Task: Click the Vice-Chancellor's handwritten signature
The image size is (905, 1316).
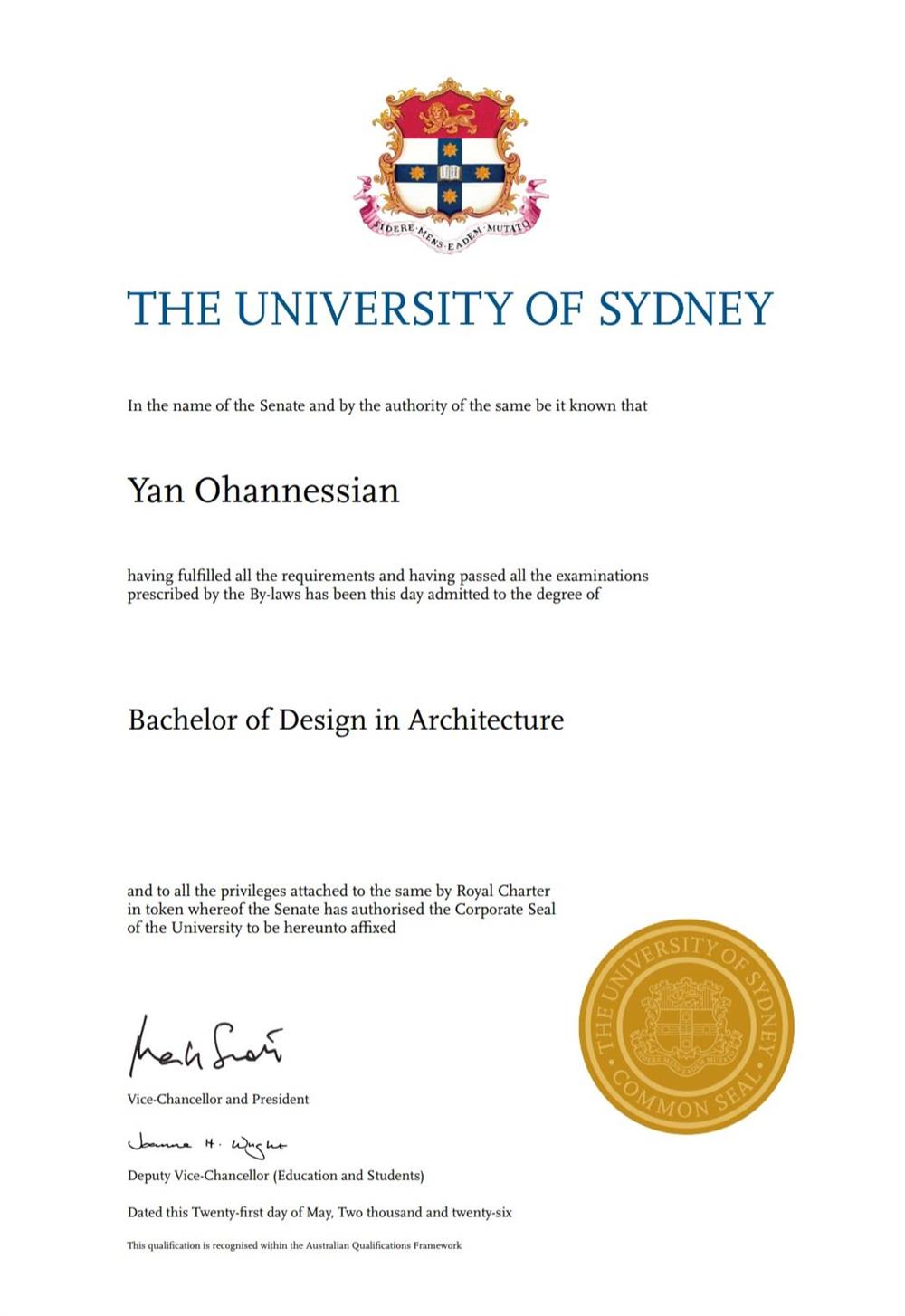Action: click(x=205, y=1045)
